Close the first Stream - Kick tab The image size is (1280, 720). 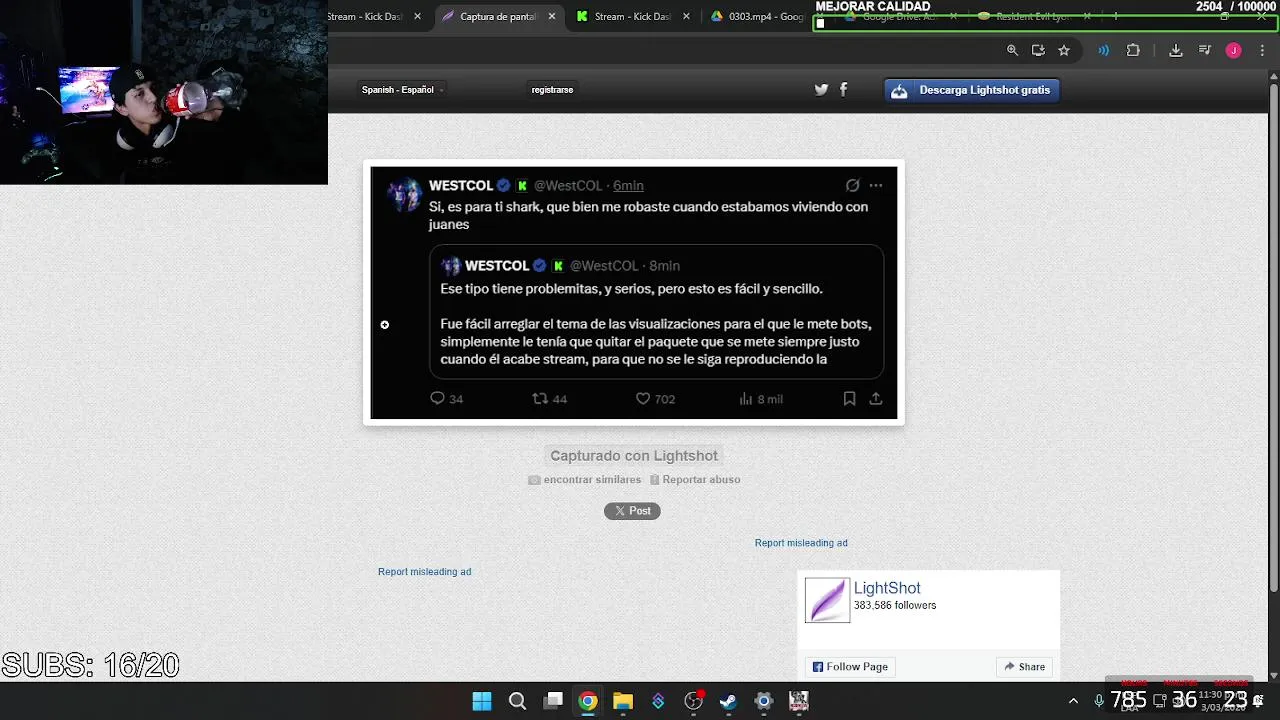(x=418, y=17)
